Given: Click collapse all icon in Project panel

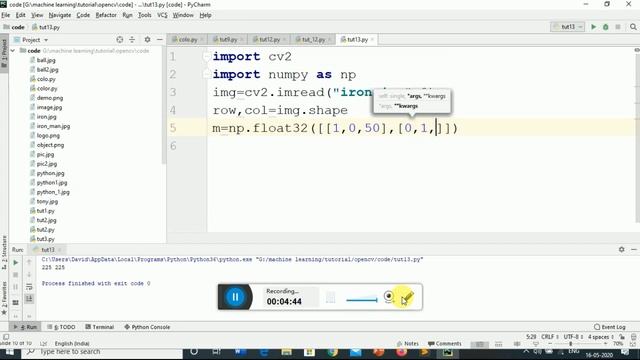Looking at the screenshot, I should pyautogui.click(x=132, y=40).
